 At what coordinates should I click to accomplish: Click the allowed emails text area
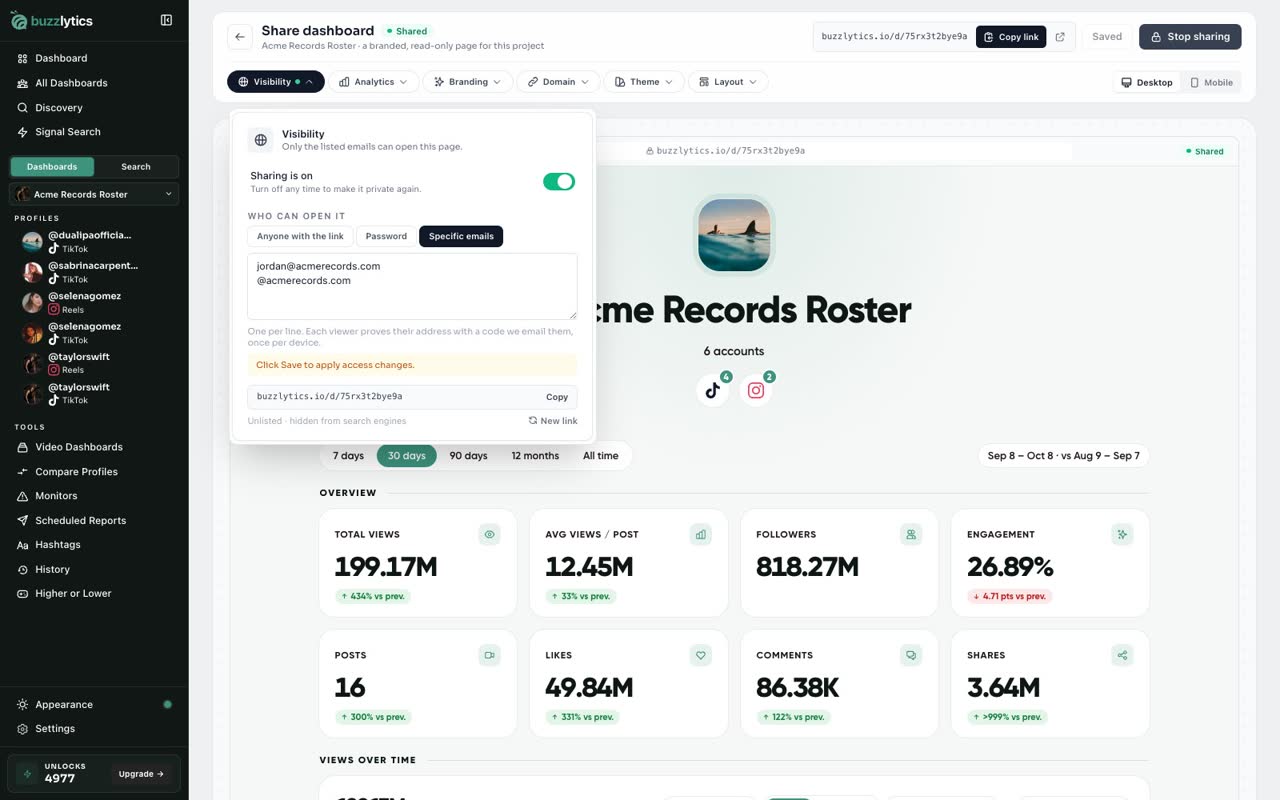tap(412, 286)
